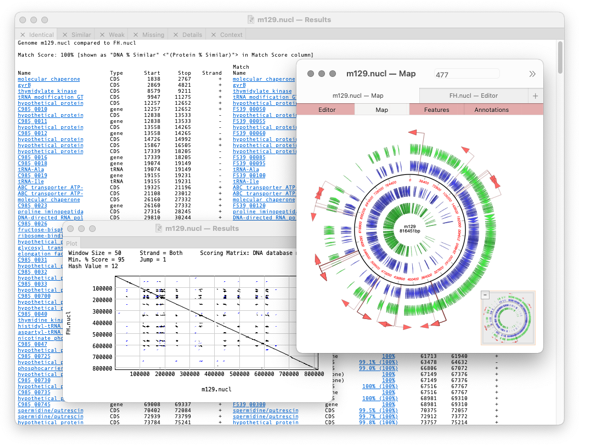Viewport: 600px width, 448px height.
Task: Open the C985_0023 gene link
Action: point(32,205)
